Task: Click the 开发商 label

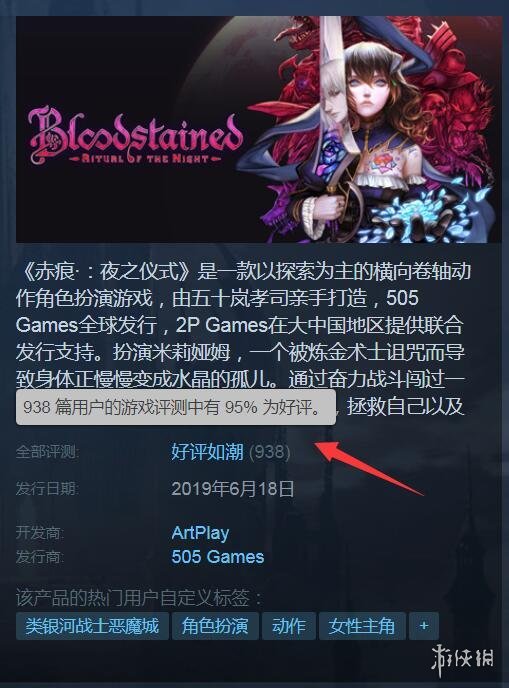Action: coord(40,533)
